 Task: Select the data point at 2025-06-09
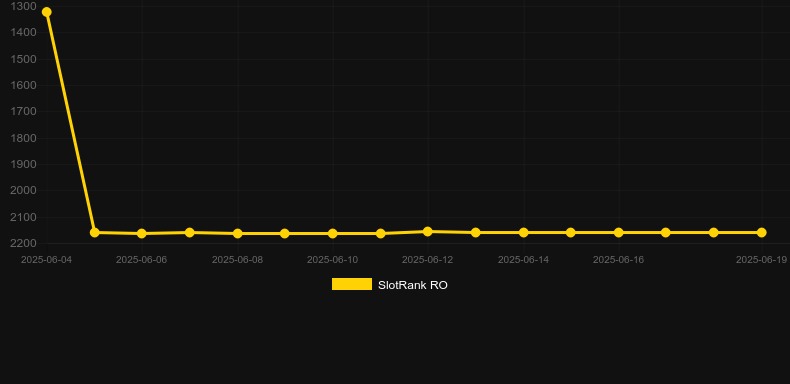pyautogui.click(x=285, y=233)
